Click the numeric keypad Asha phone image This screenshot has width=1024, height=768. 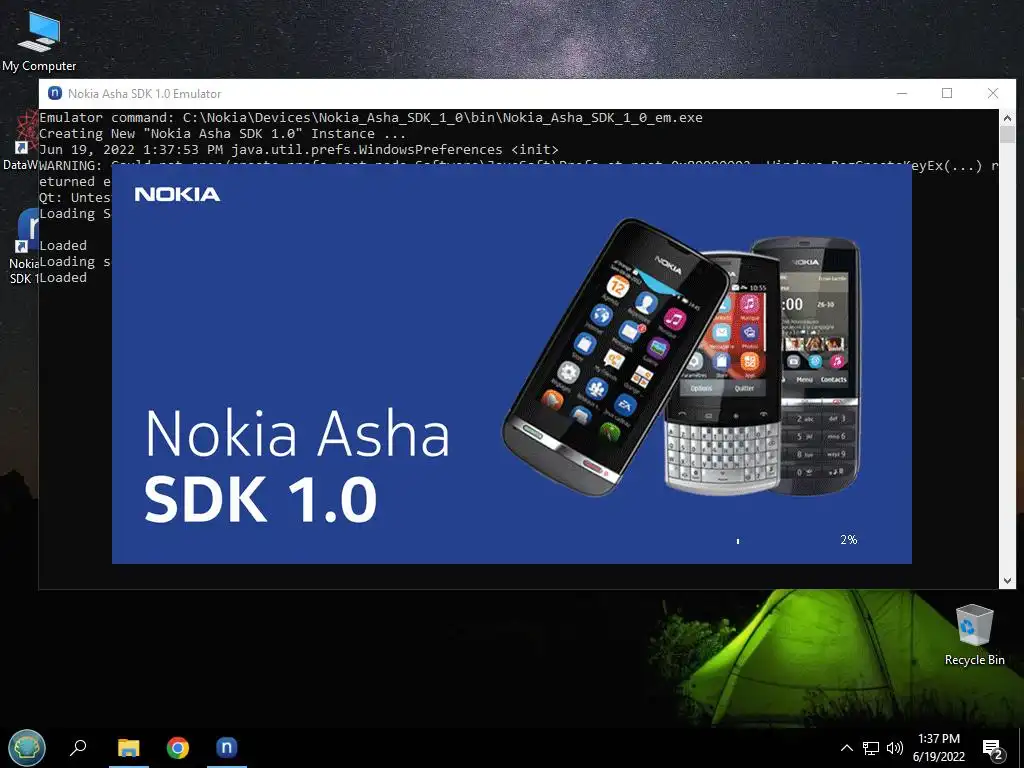coord(820,366)
